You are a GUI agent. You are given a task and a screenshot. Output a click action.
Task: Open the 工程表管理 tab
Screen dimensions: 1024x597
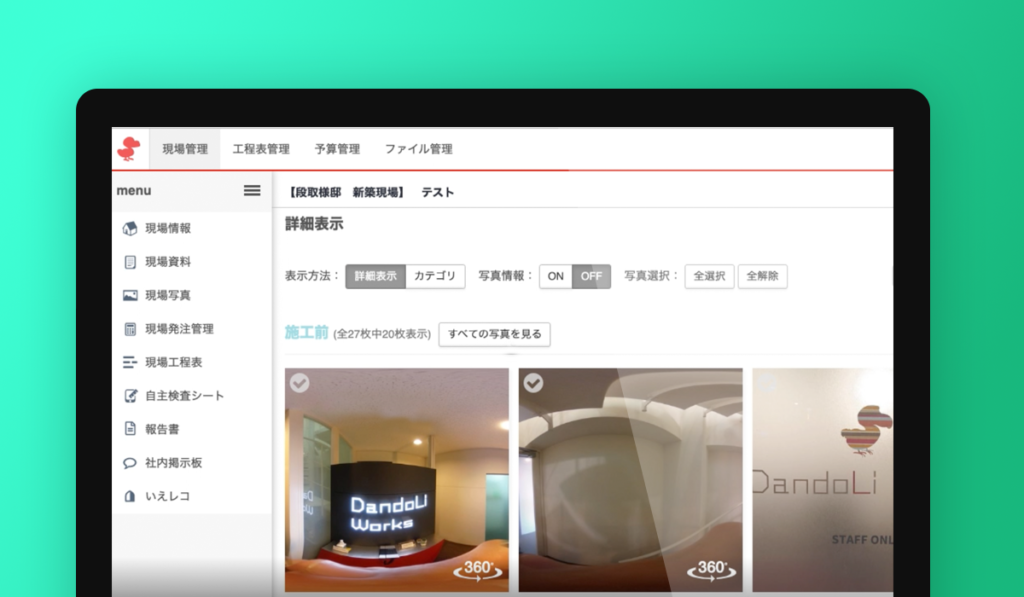tap(261, 149)
